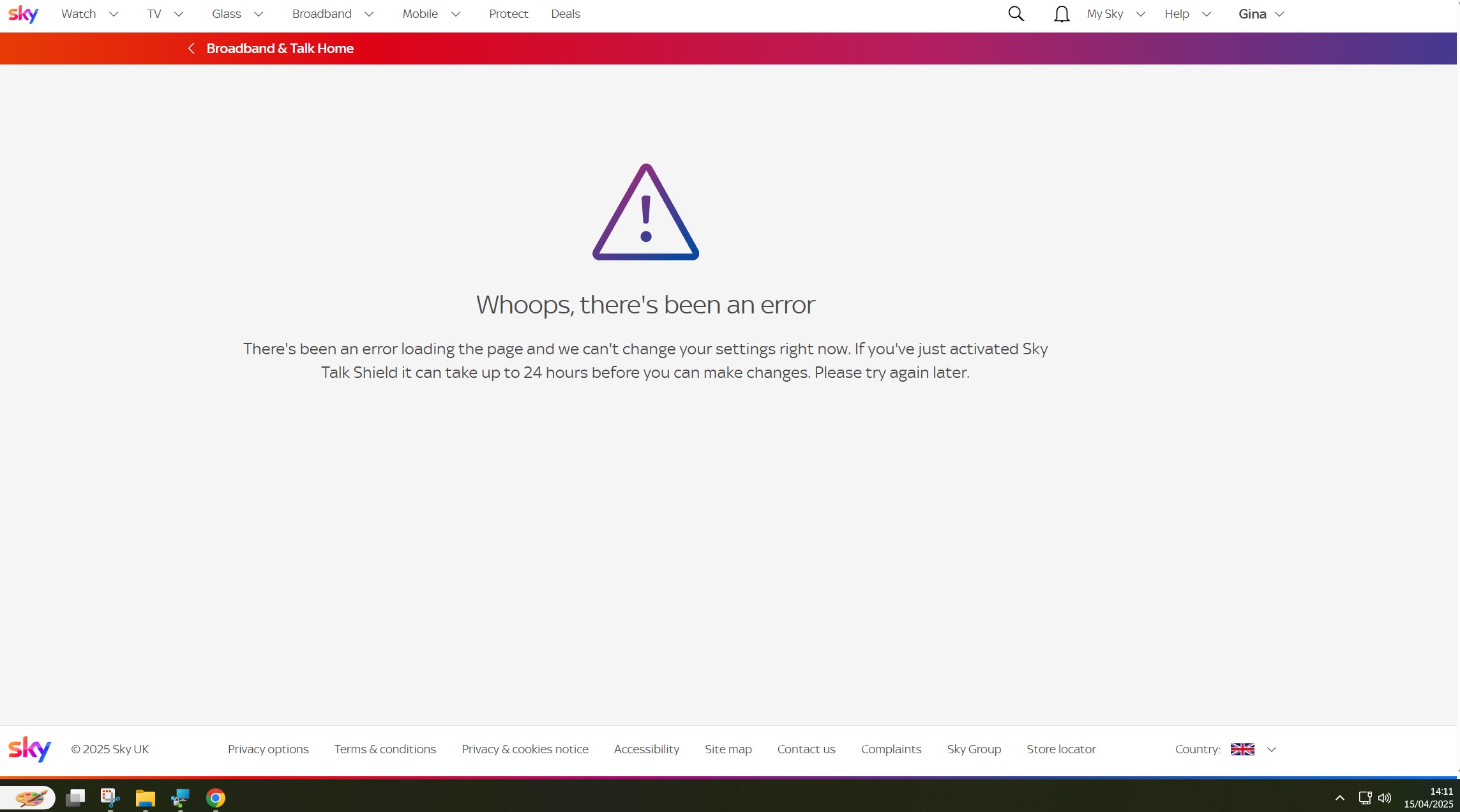
Task: Open the Contact us footer link
Action: [x=806, y=749]
